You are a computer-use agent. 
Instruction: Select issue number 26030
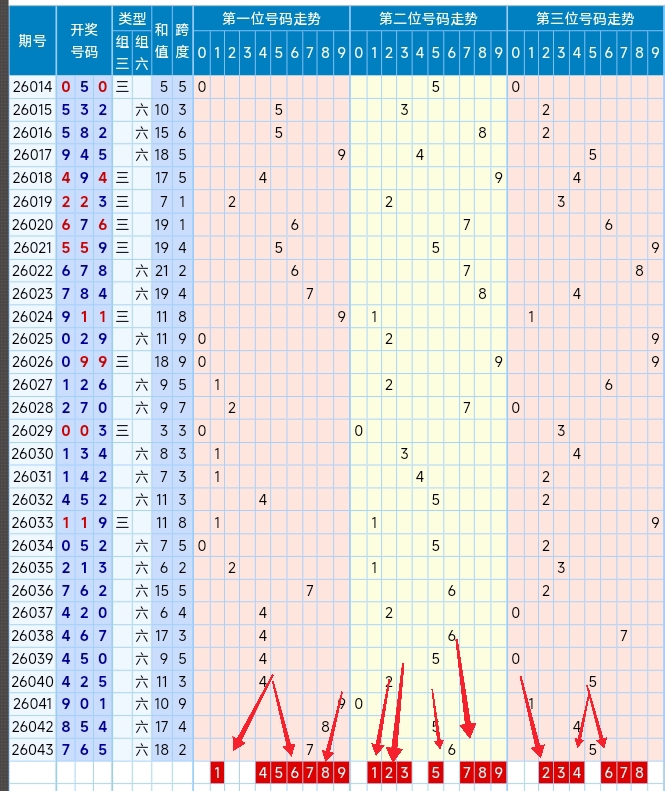point(32,454)
